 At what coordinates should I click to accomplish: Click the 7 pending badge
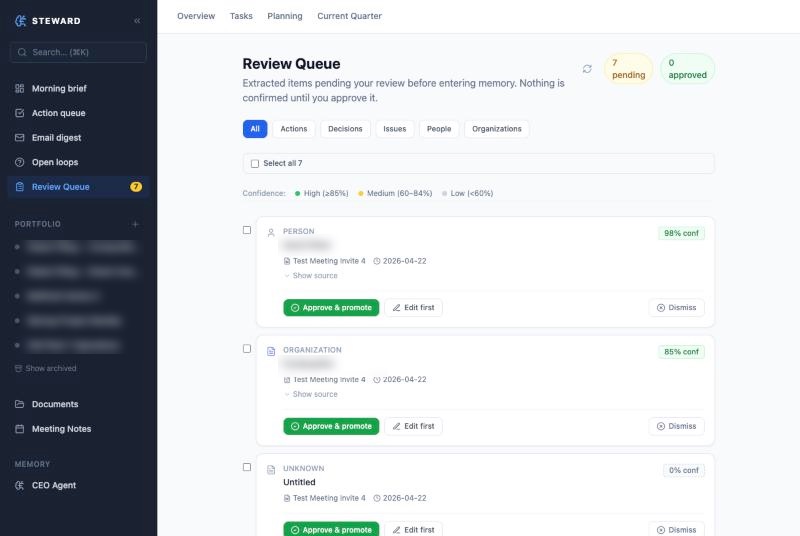coord(629,69)
